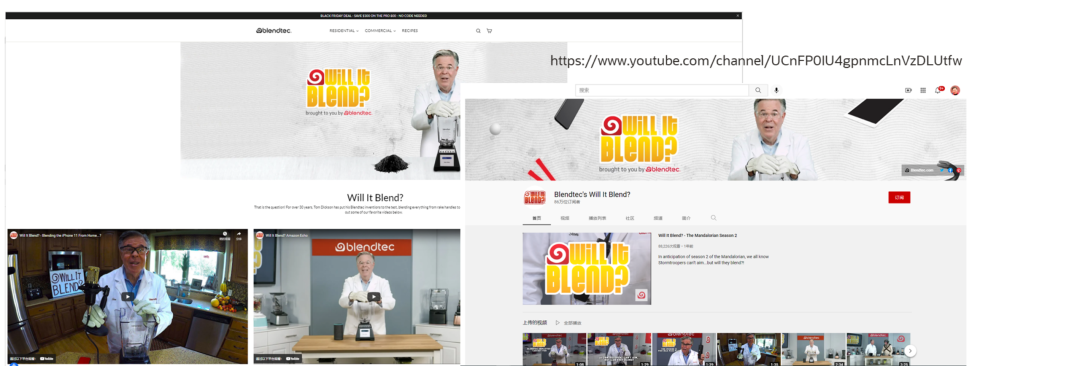Select the fourth channel tab (Community)
This screenshot has width=1080, height=366.
[630, 218]
